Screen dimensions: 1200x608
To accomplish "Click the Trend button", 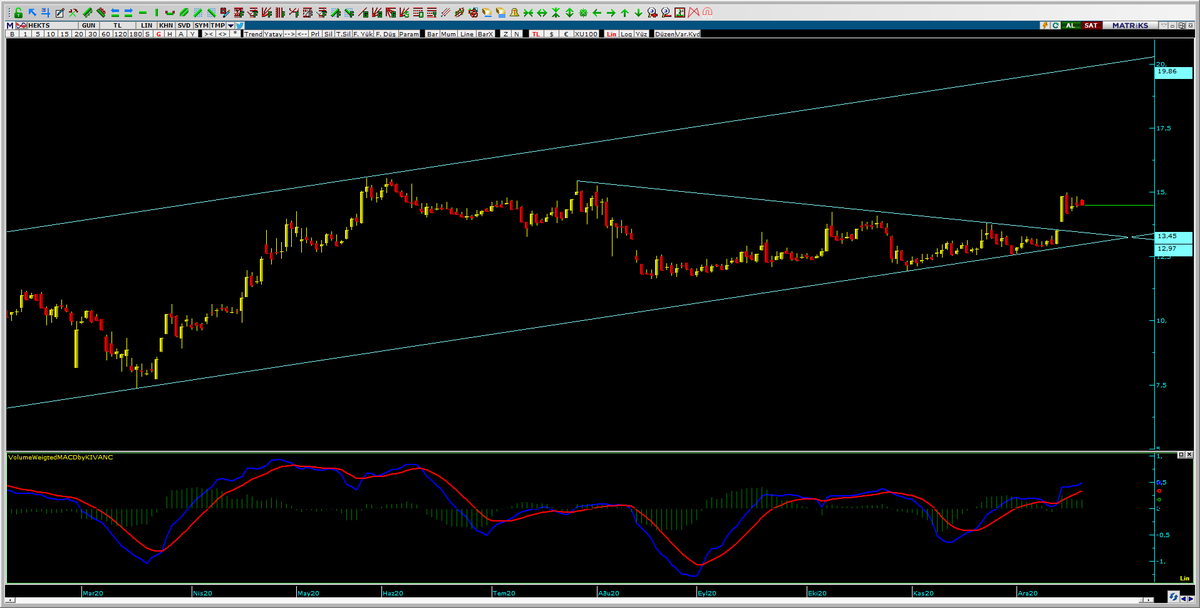I will 253,34.
